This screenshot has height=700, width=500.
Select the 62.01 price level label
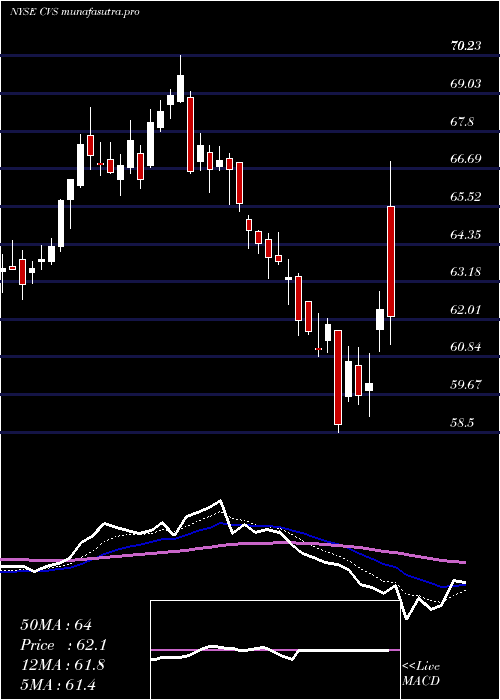click(466, 309)
